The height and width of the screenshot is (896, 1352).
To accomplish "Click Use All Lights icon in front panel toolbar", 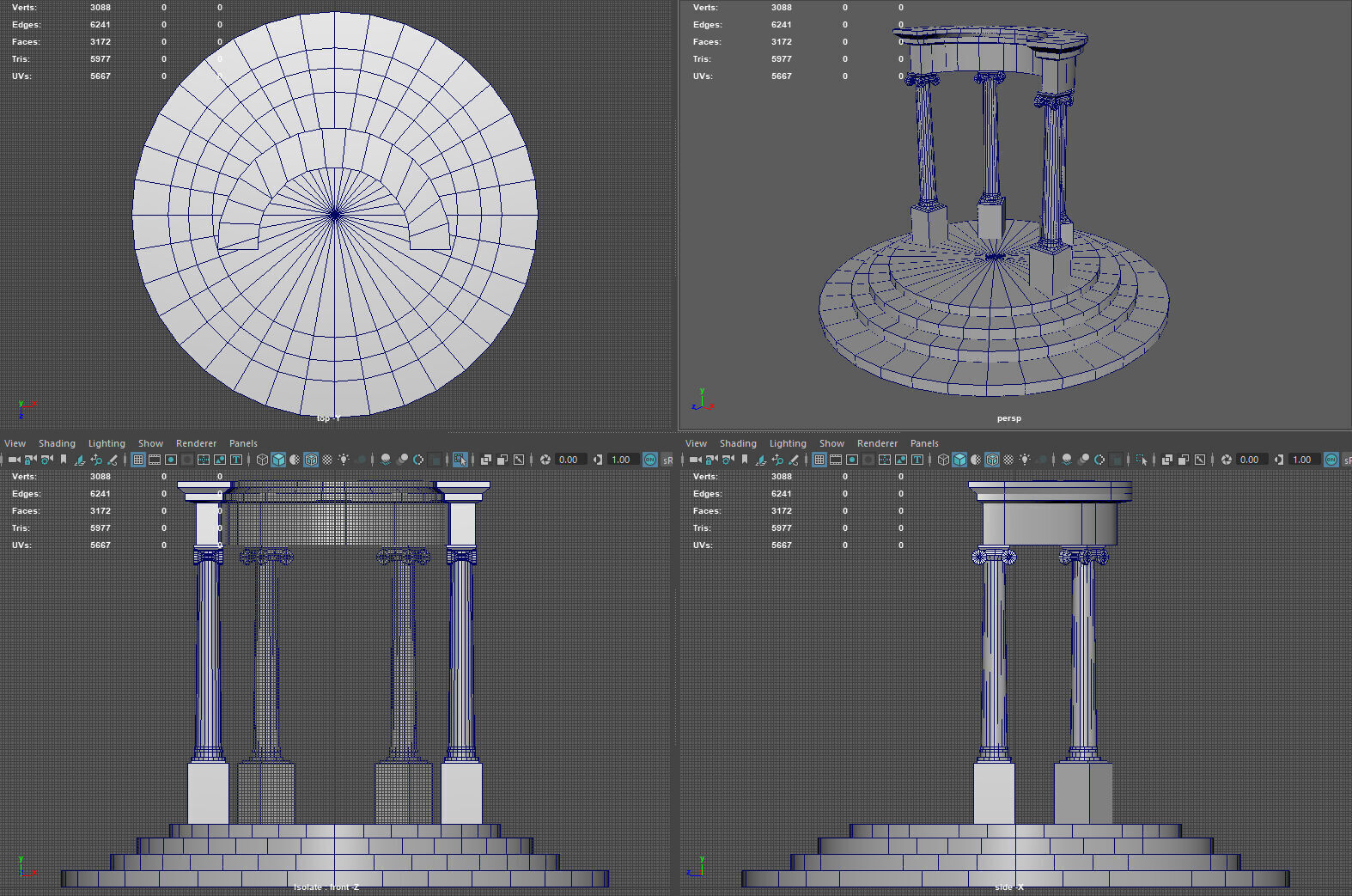I will 344,460.
